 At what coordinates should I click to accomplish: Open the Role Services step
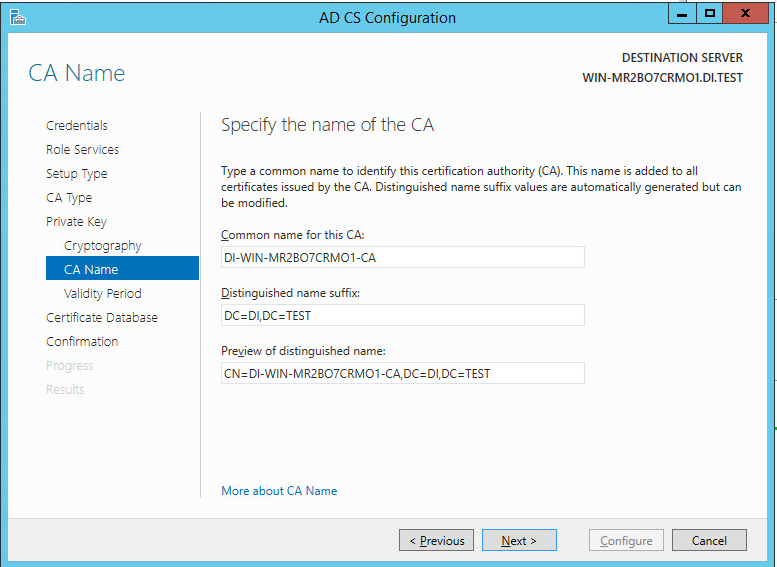pos(82,149)
